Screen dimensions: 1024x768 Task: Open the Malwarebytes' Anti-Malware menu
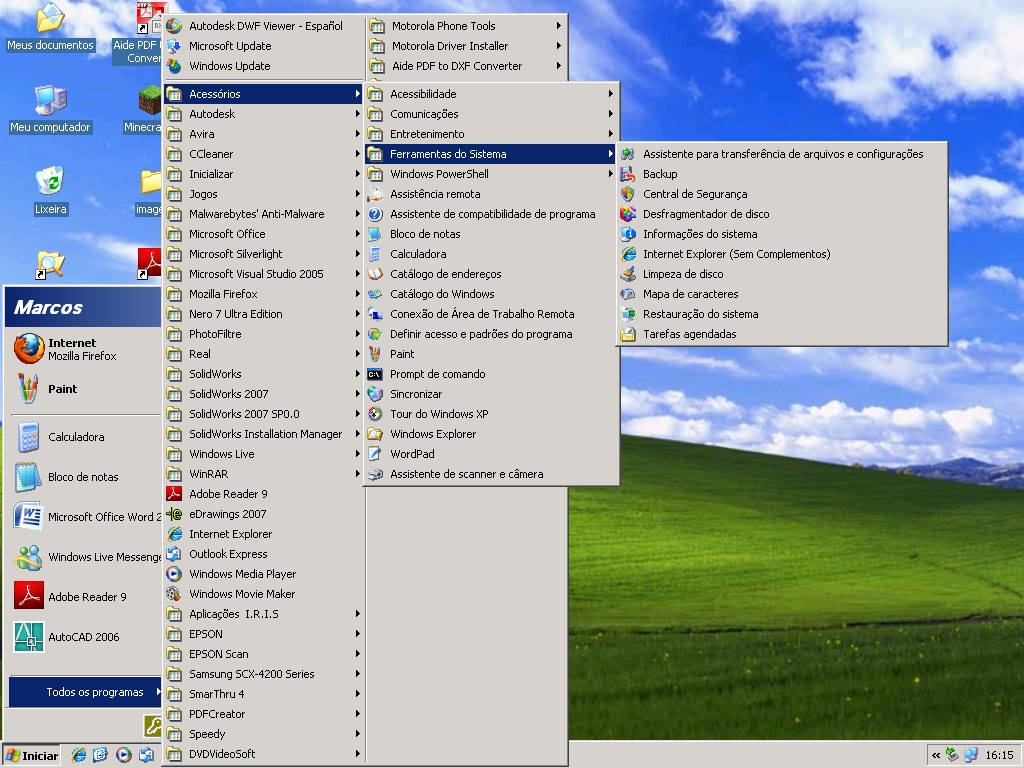point(264,214)
